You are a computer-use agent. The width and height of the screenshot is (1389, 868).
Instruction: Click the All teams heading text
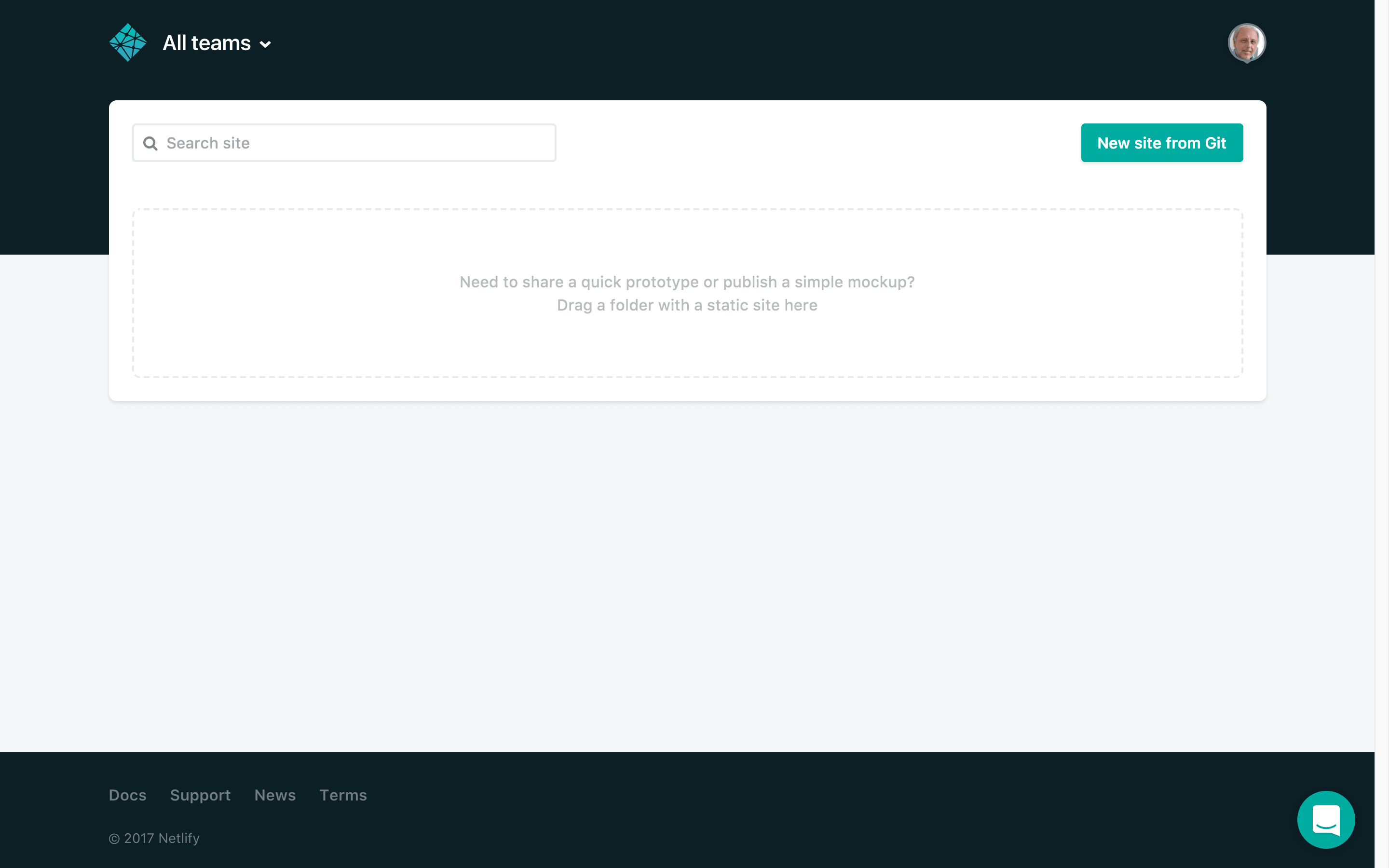[206, 43]
